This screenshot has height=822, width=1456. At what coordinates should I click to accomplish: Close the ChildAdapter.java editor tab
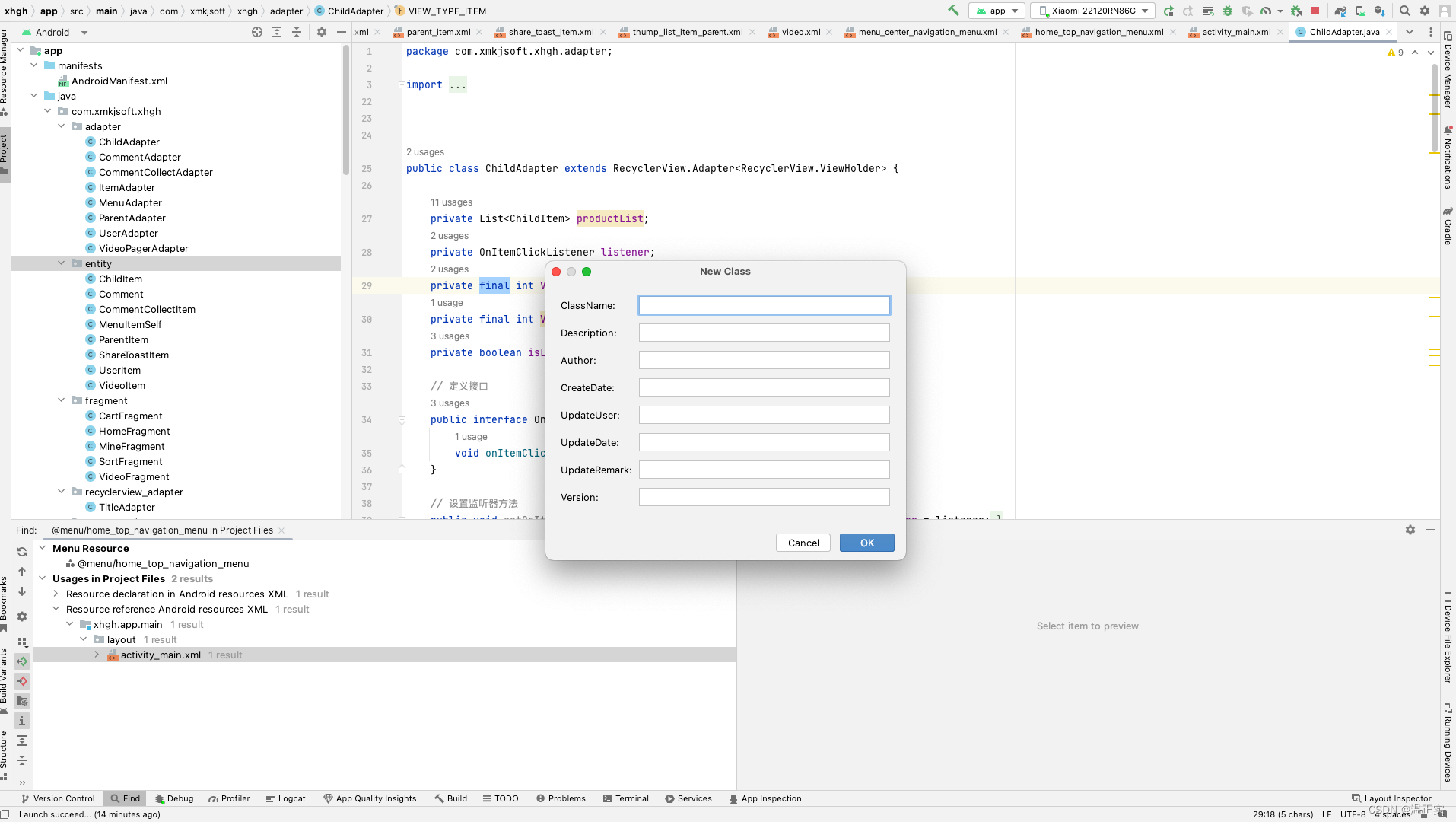(1389, 32)
